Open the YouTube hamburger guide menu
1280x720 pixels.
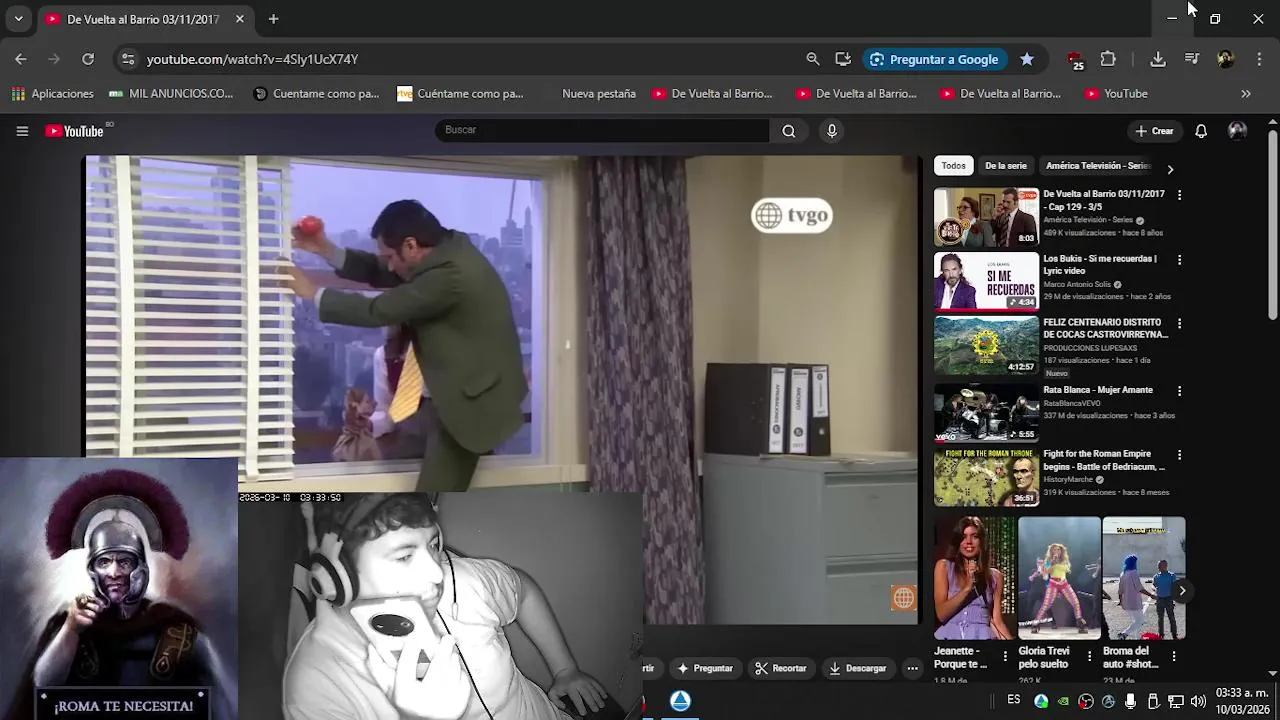point(22,131)
